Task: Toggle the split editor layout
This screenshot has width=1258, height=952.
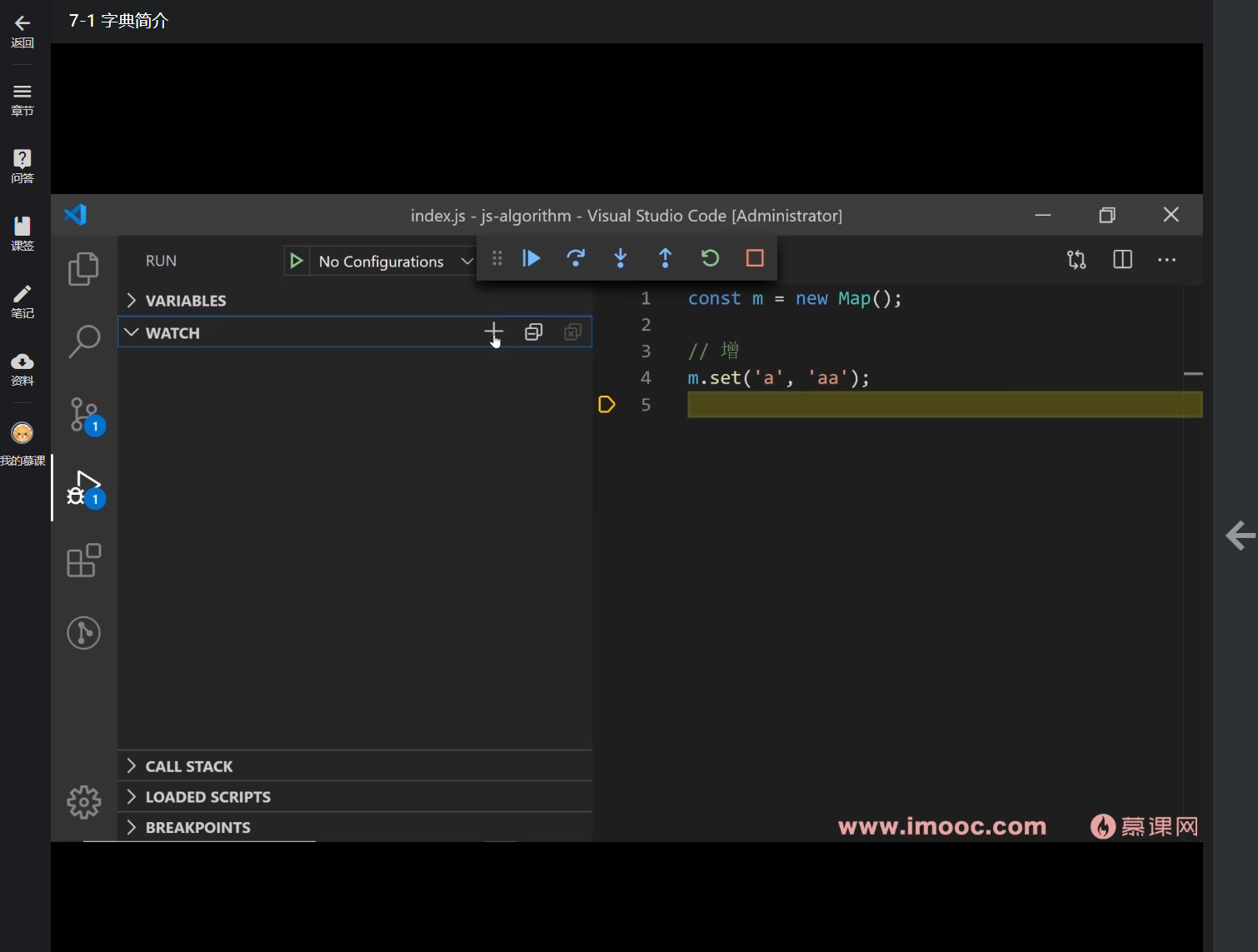Action: pos(1122,260)
